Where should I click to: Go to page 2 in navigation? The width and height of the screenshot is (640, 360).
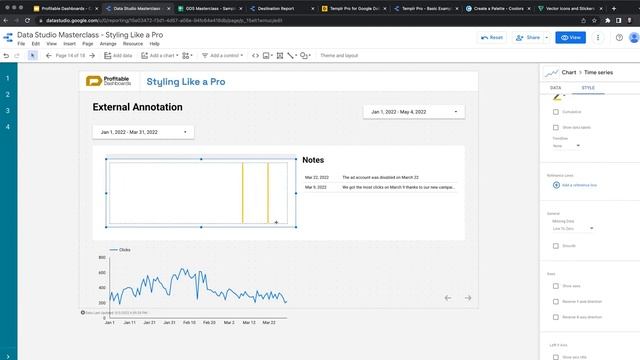[8, 95]
